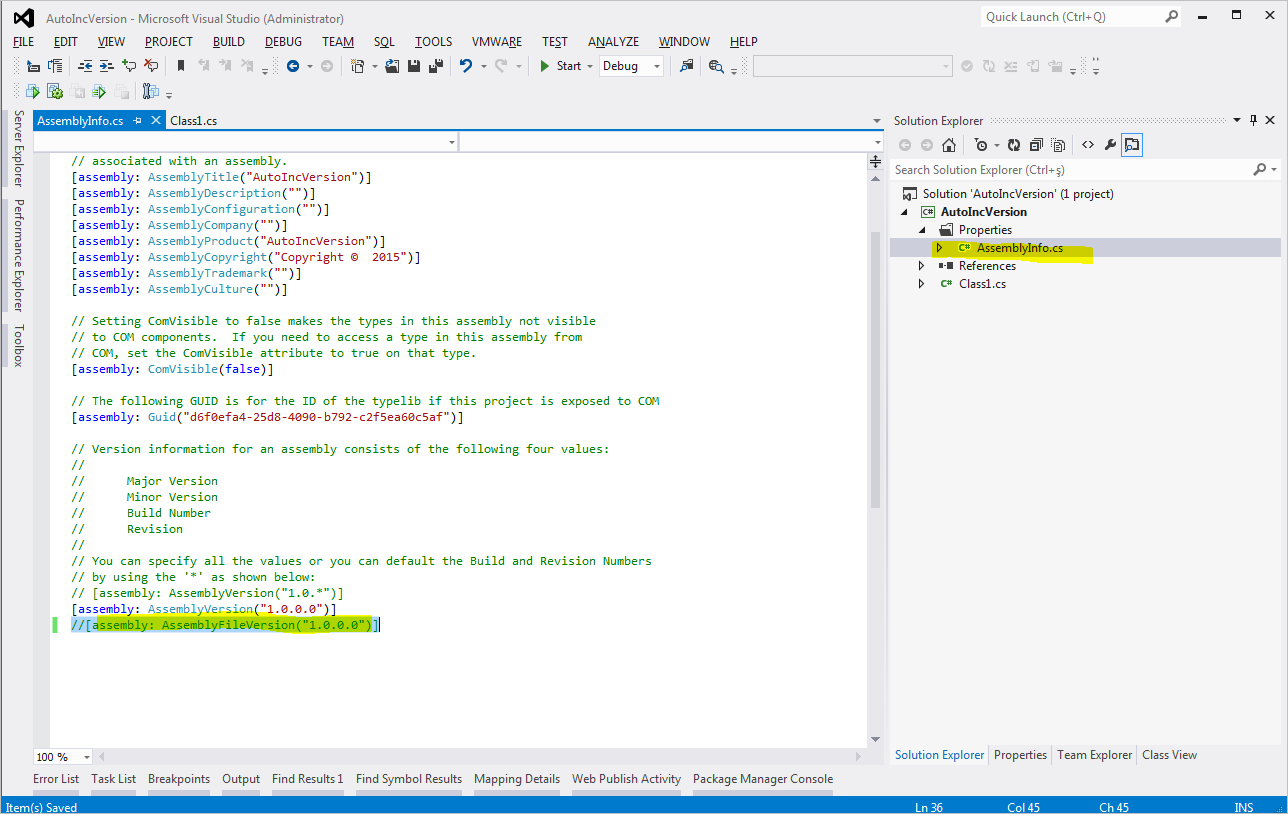Screen dimensions: 1288x814
Task: Open the Output panel tab
Action: click(241, 779)
